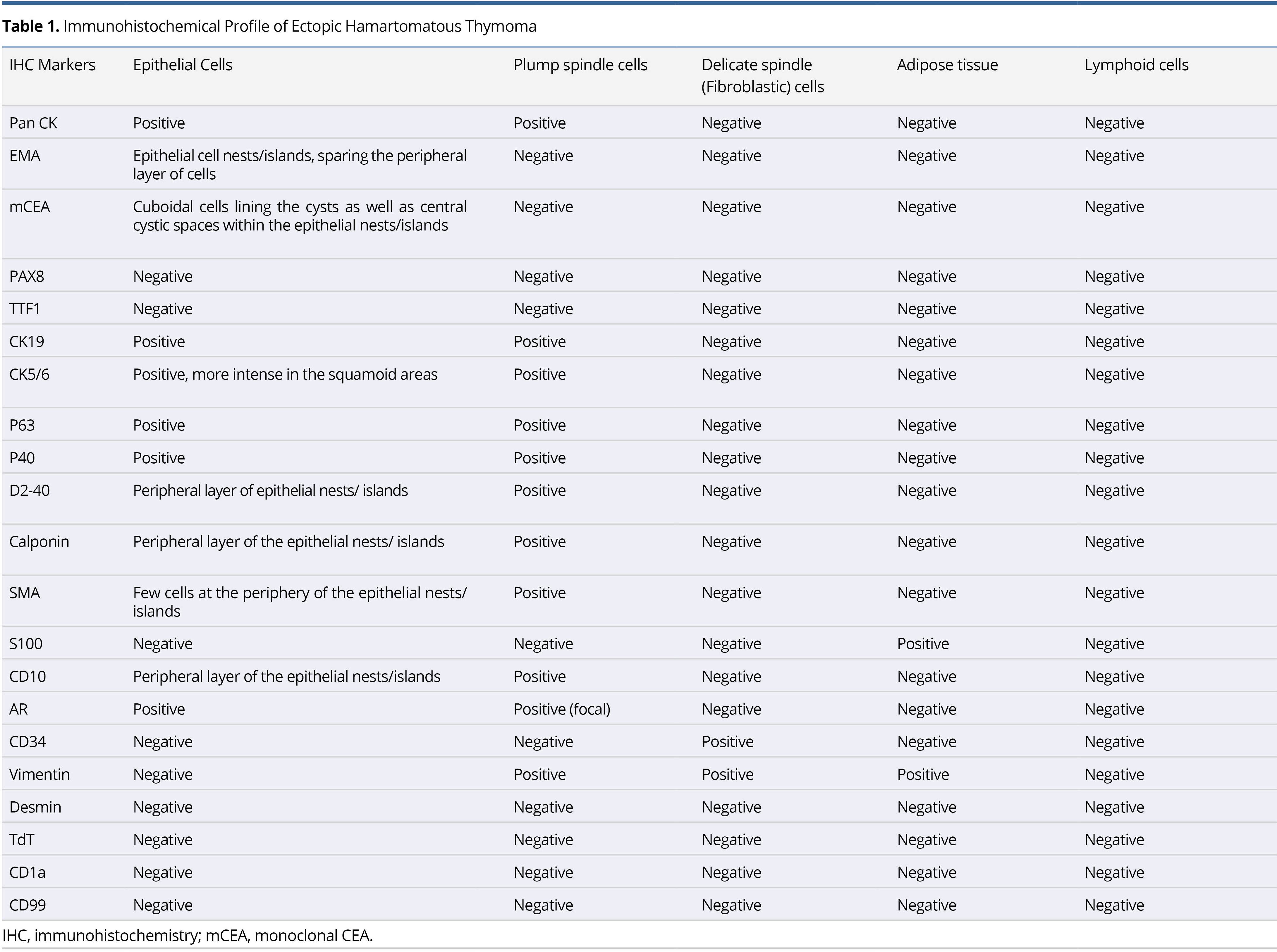
Task: Click the Calponin row label
Action: (x=39, y=542)
